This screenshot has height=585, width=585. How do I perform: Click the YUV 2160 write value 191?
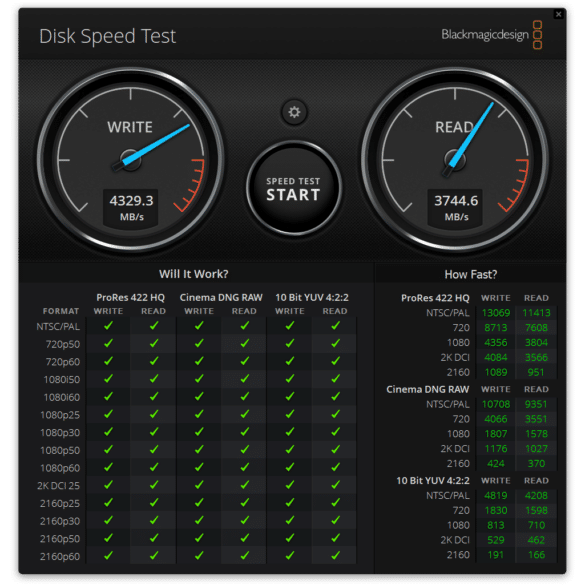pyautogui.click(x=495, y=555)
